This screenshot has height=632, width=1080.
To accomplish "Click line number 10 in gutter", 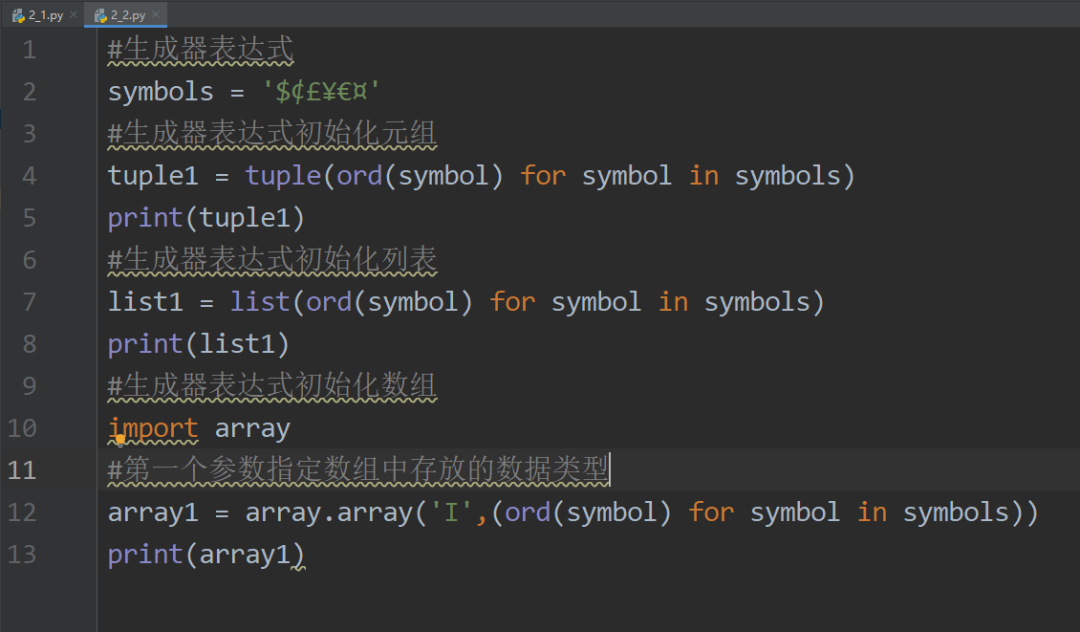I will tap(22, 428).
